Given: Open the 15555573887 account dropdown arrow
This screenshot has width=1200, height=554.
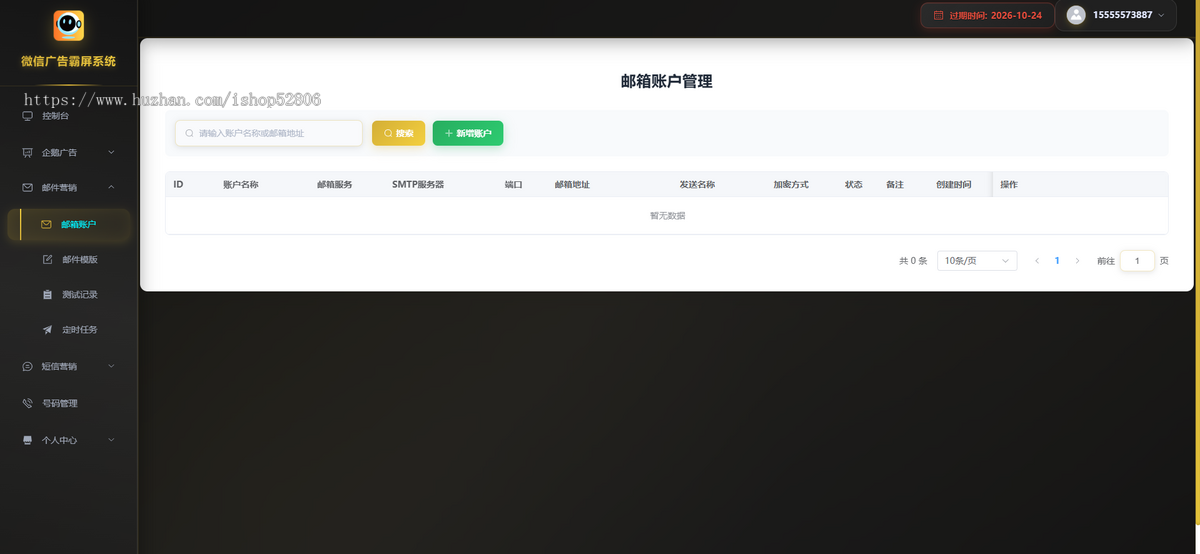Looking at the screenshot, I should click(1161, 15).
